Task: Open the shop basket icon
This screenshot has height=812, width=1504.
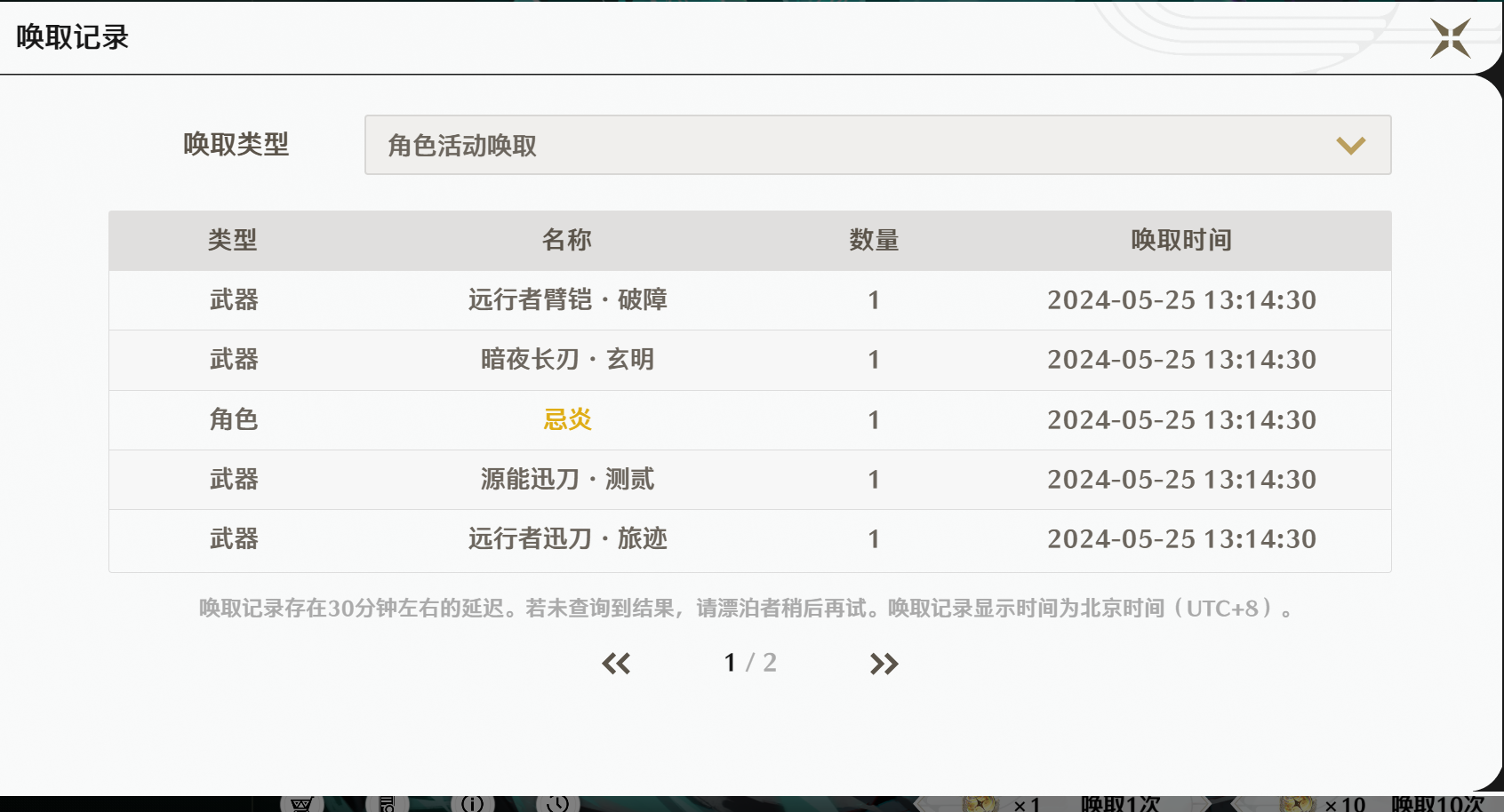Action: pyautogui.click(x=301, y=803)
